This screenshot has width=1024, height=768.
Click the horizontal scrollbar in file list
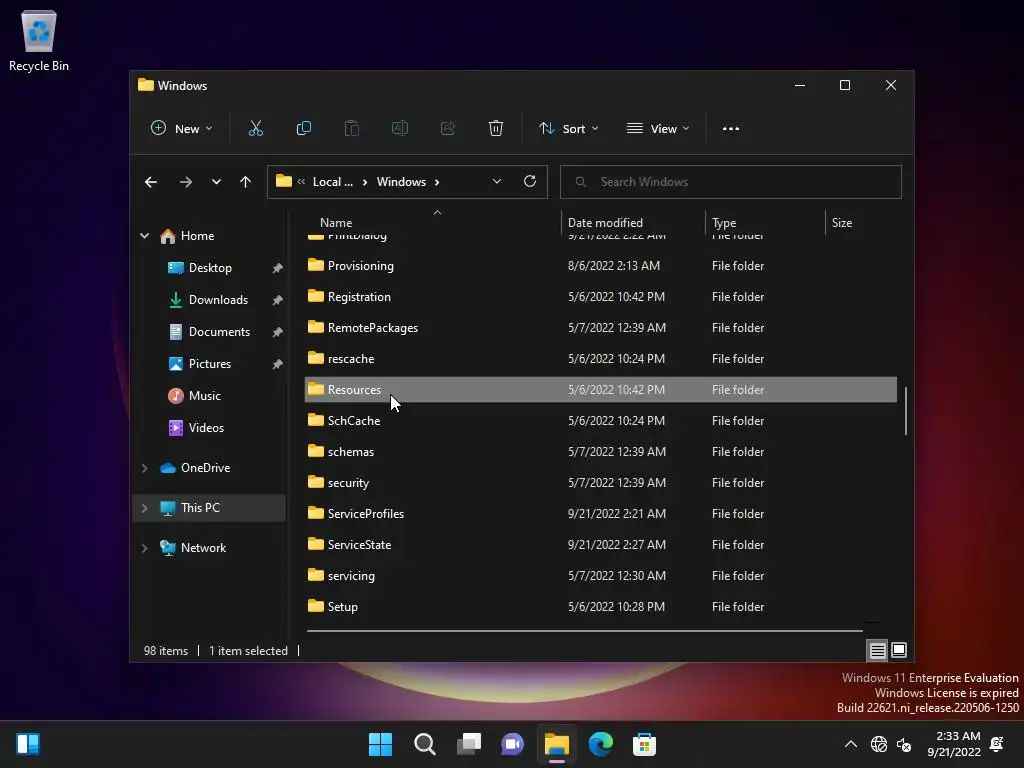pos(584,631)
